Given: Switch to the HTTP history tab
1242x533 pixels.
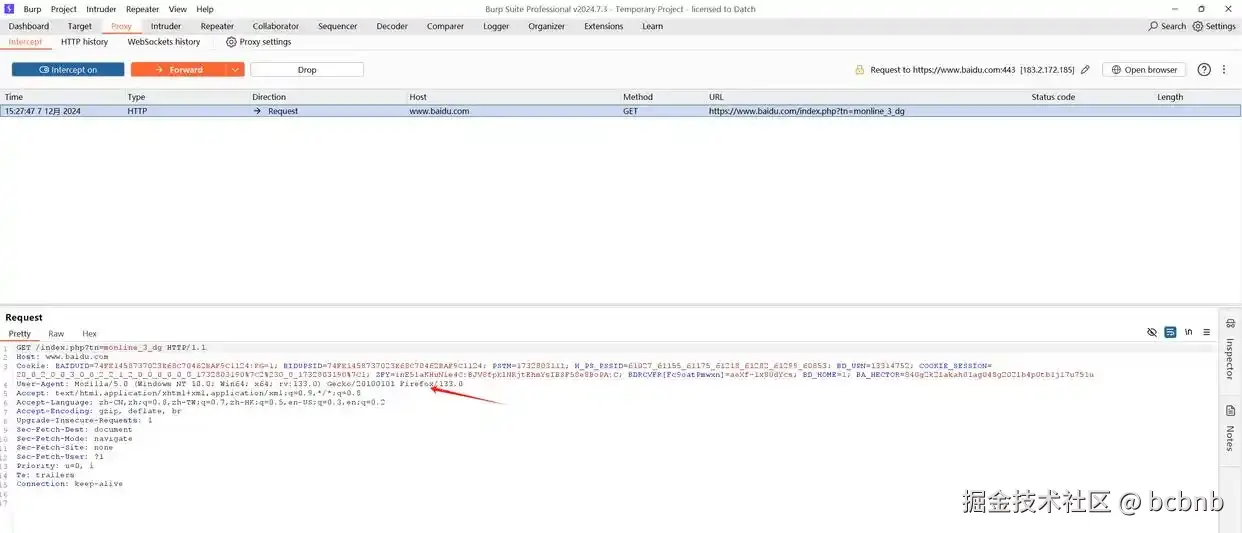Looking at the screenshot, I should point(84,42).
